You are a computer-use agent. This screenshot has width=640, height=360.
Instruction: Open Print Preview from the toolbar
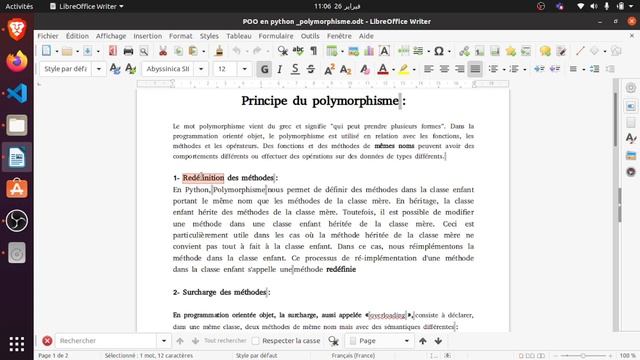(x=144, y=51)
